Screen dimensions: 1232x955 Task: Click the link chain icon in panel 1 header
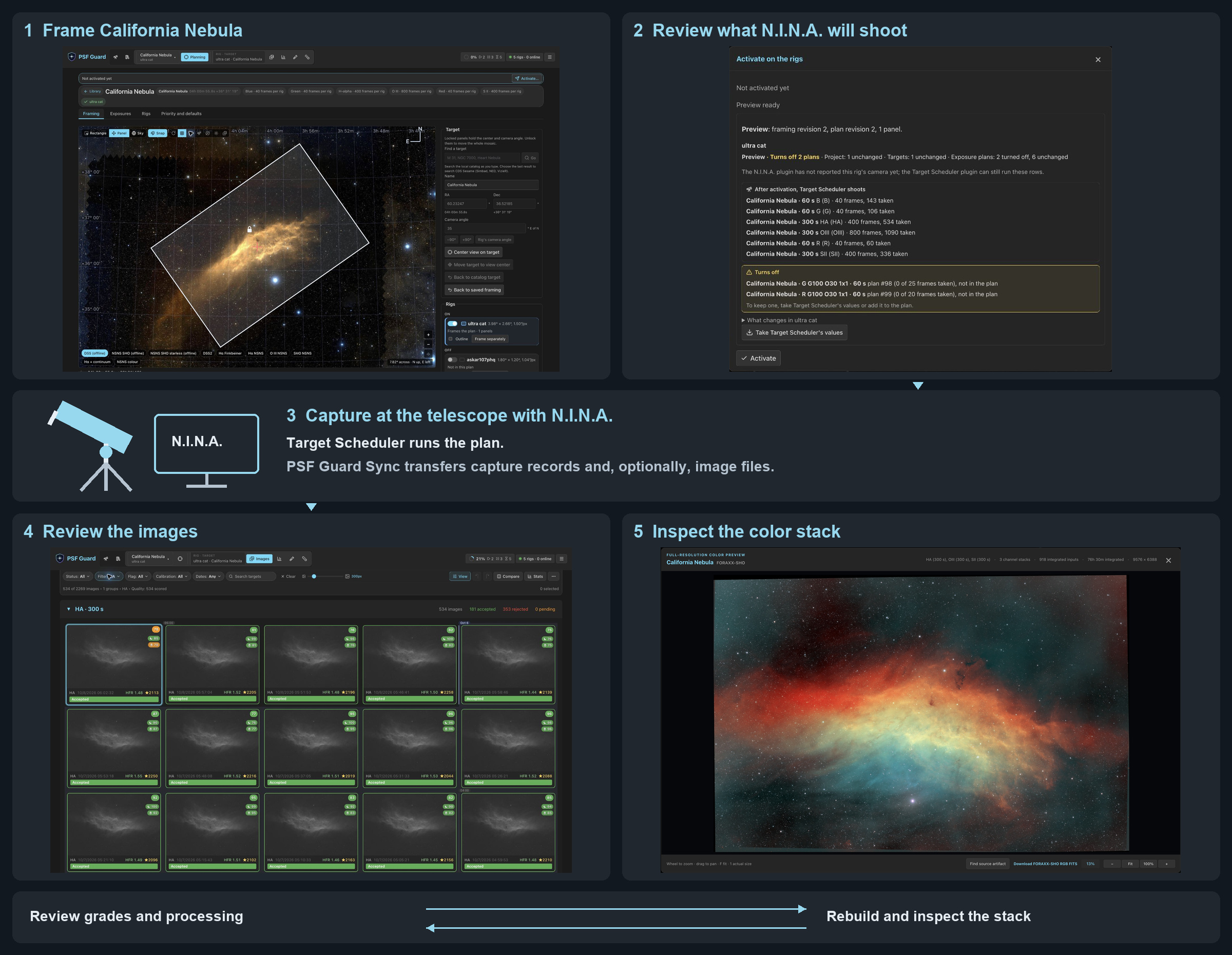pos(307,57)
